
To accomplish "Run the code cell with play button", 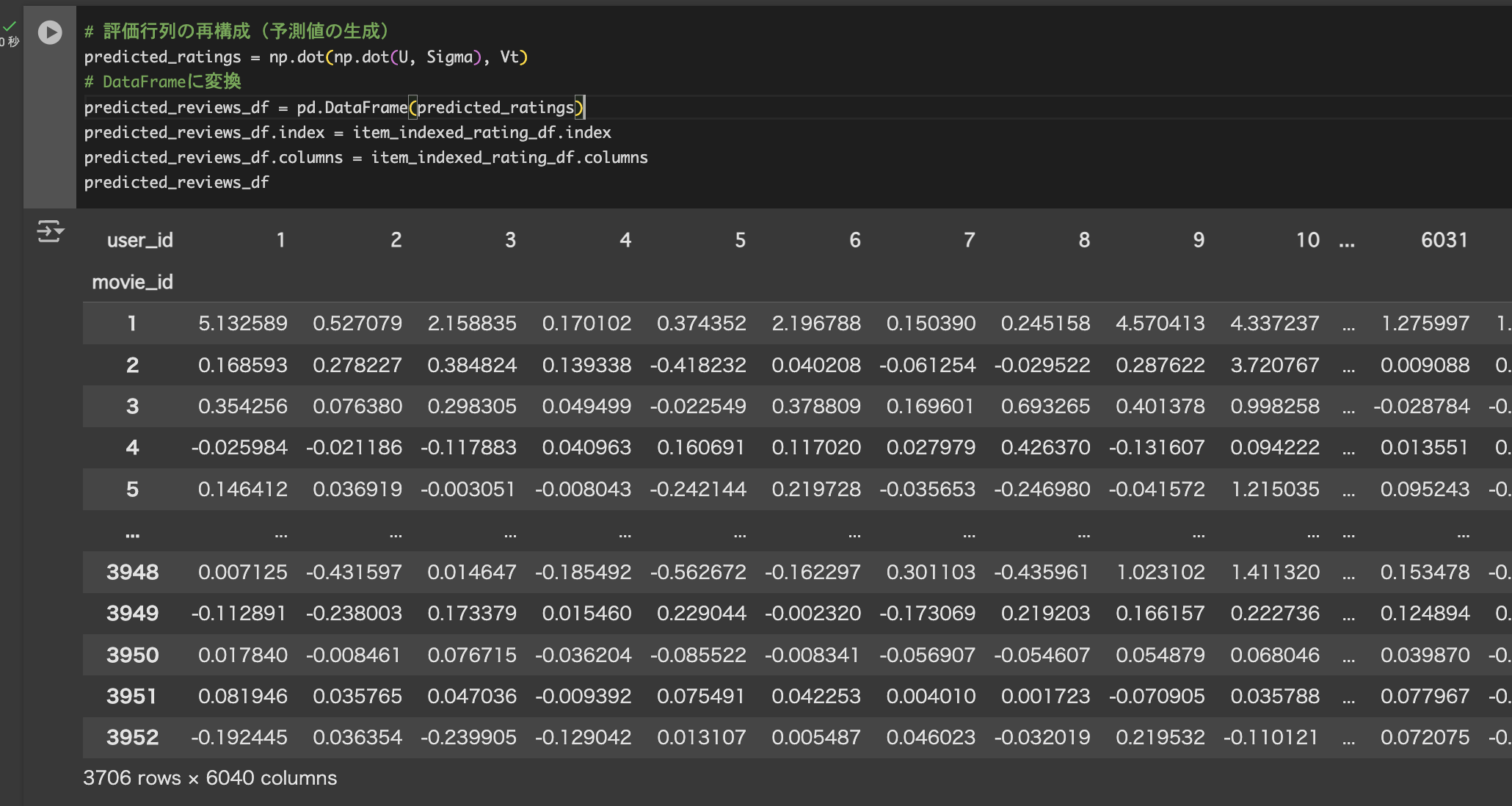I will pyautogui.click(x=50, y=32).
